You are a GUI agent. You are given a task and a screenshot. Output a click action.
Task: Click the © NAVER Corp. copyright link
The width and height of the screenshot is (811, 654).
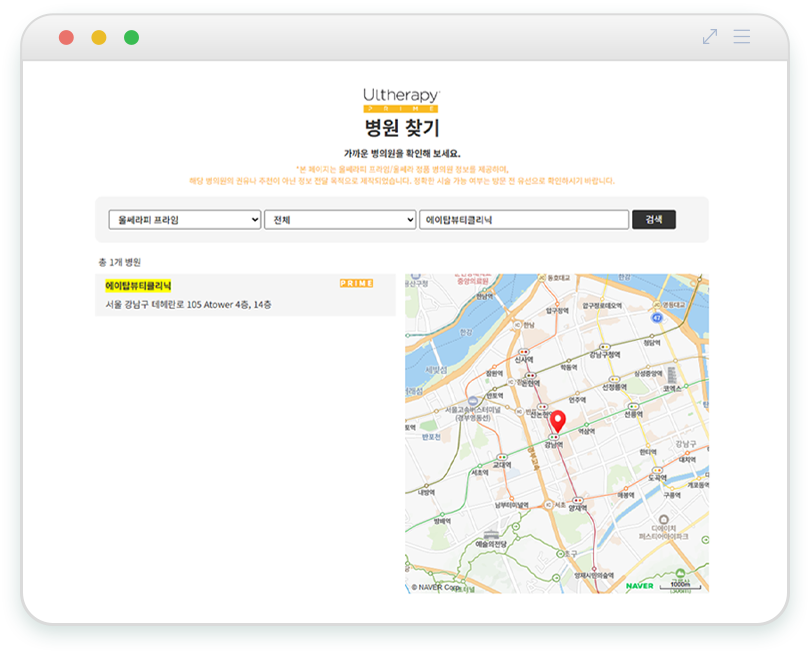tap(436, 587)
